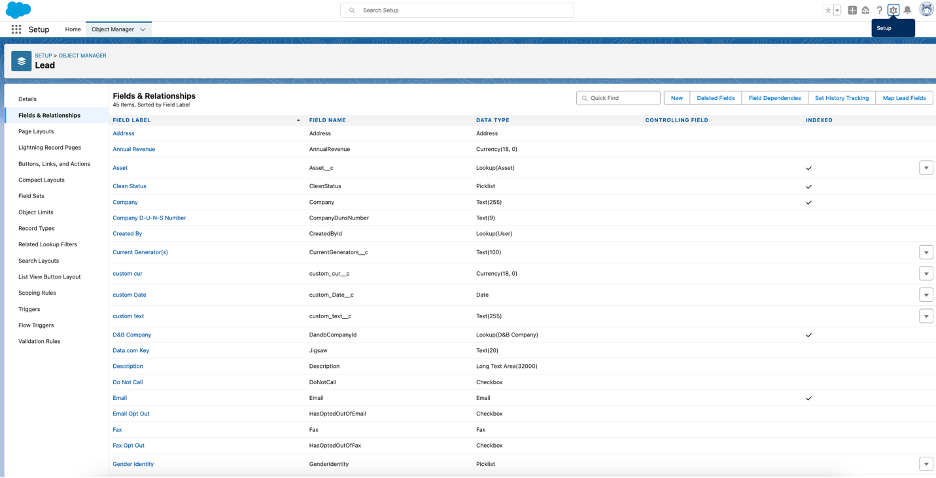Open the notifications bell
The height and width of the screenshot is (478, 936).
tap(907, 10)
